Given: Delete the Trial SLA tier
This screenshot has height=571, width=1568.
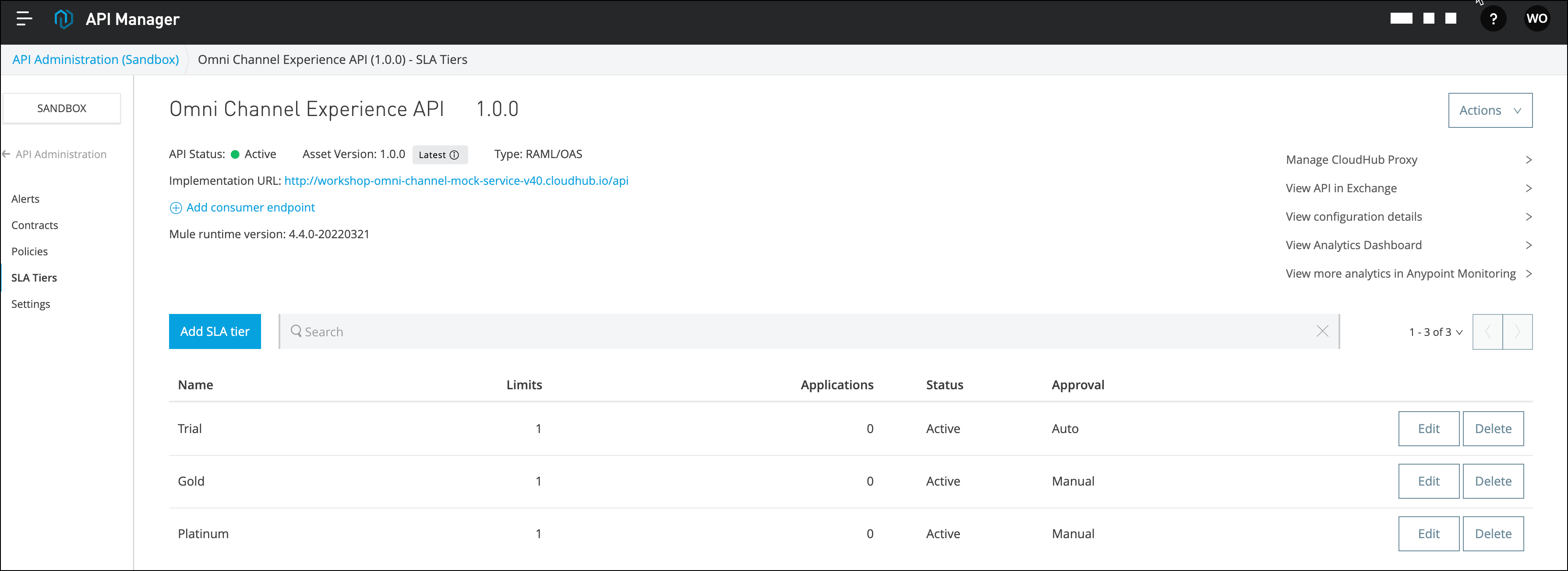Looking at the screenshot, I should (1493, 429).
